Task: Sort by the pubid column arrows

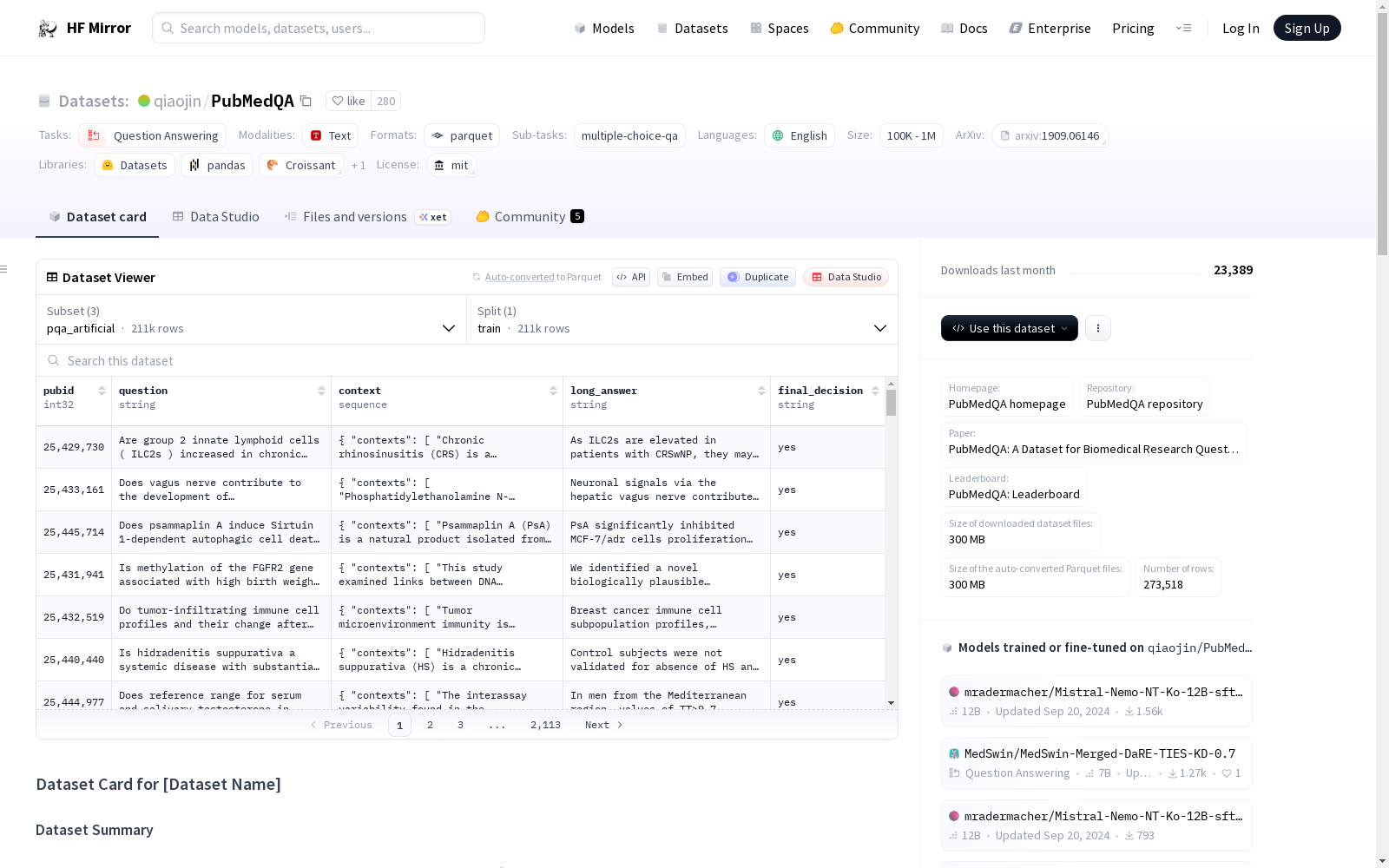Action: click(102, 391)
